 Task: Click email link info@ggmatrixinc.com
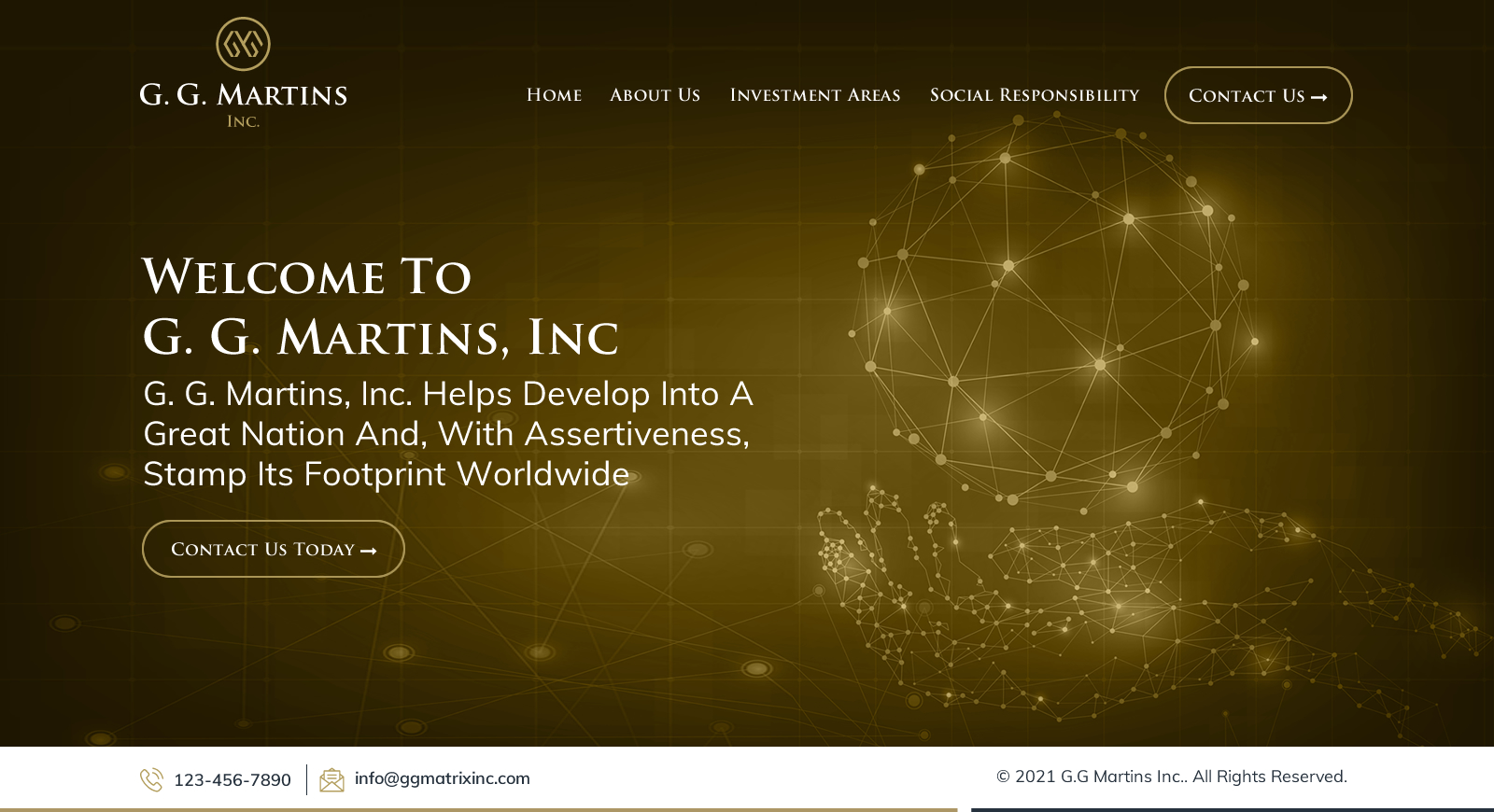tap(442, 778)
